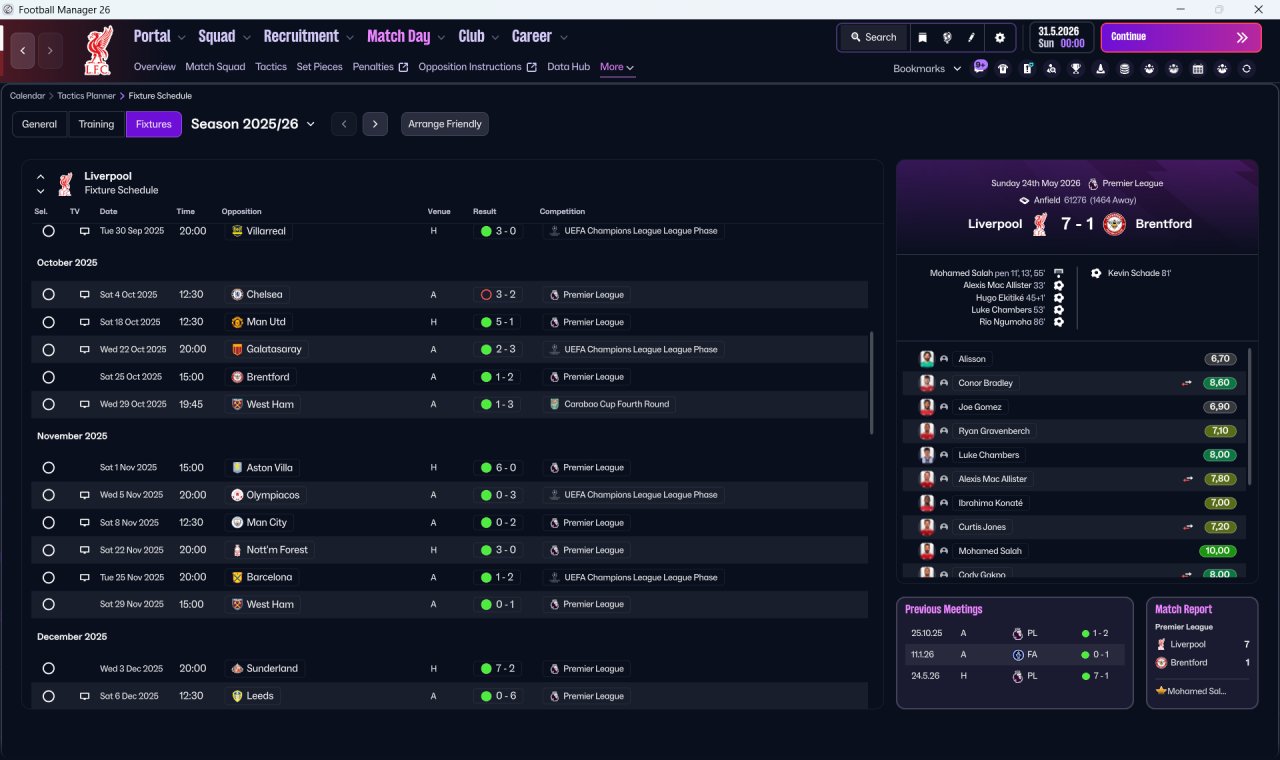The width and height of the screenshot is (1280, 760).
Task: Click the fixture list vertical scrollbar
Action: pos(872,383)
